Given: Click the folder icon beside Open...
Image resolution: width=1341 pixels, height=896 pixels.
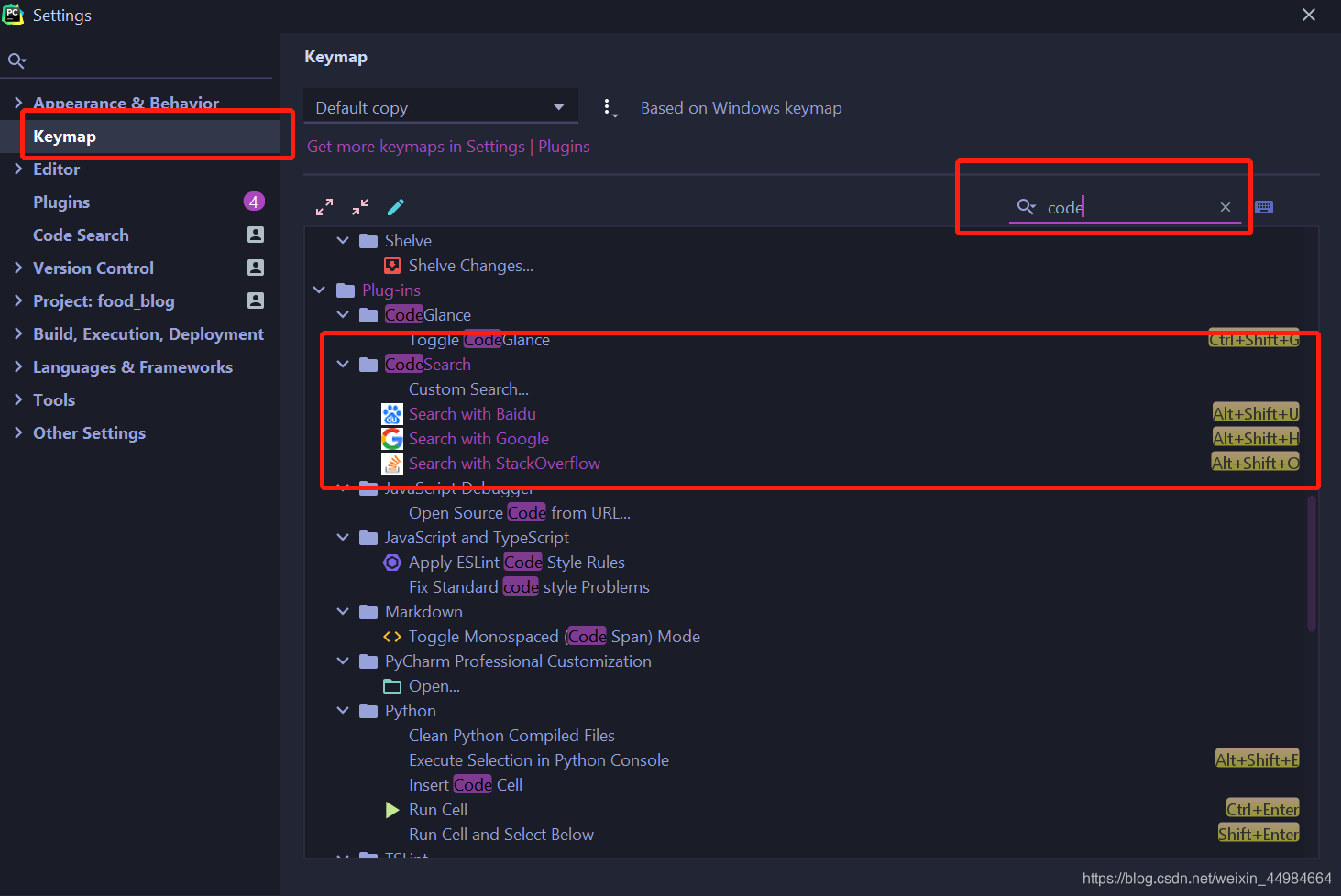Looking at the screenshot, I should [x=392, y=686].
